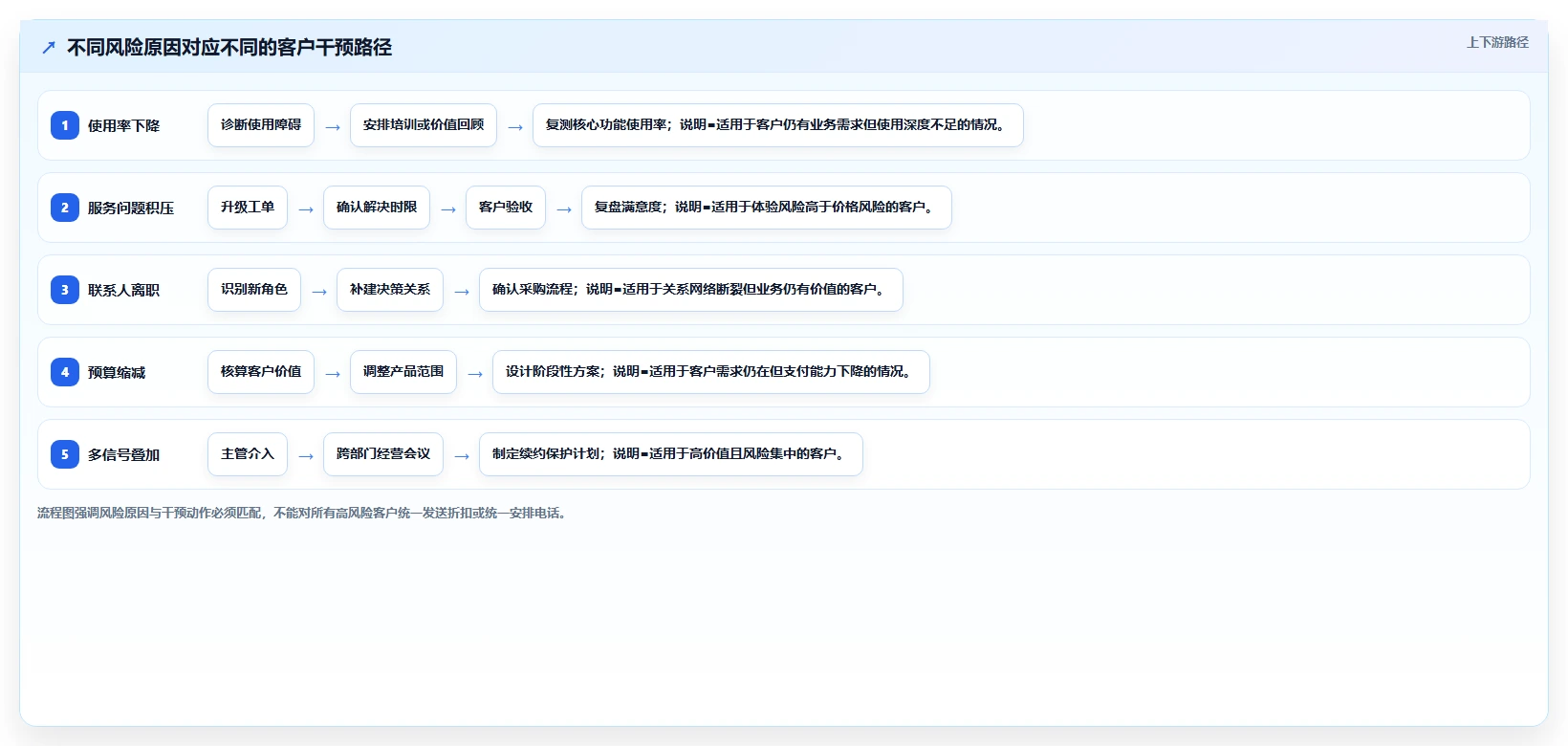Click the number 5 badge for 多信号叠加
This screenshot has width=1568, height=746.
(x=65, y=454)
